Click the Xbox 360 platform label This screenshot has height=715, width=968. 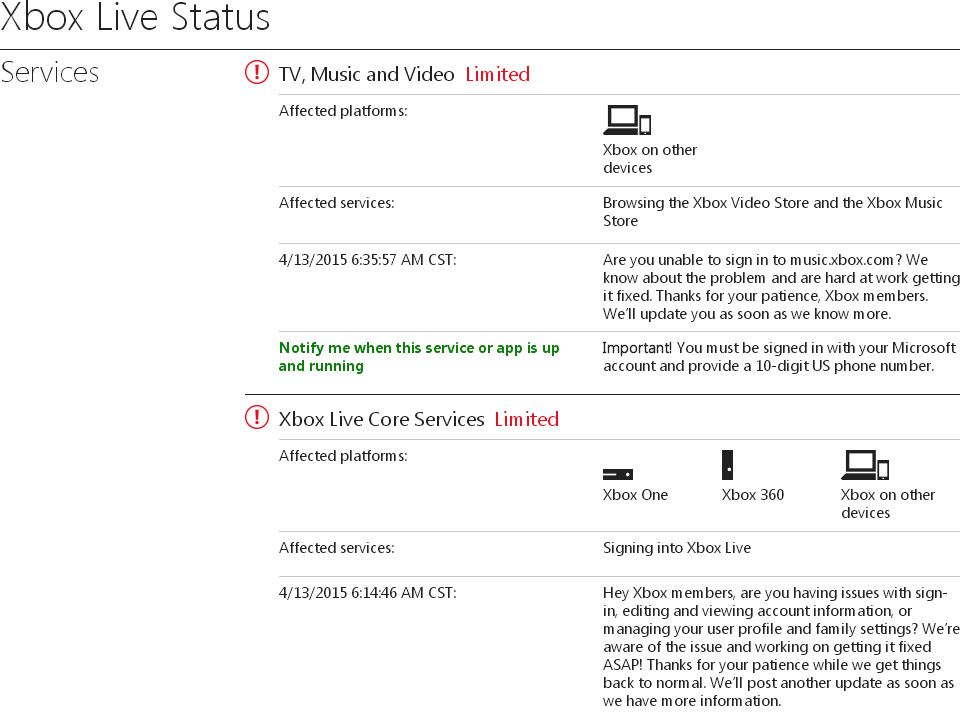coord(753,495)
